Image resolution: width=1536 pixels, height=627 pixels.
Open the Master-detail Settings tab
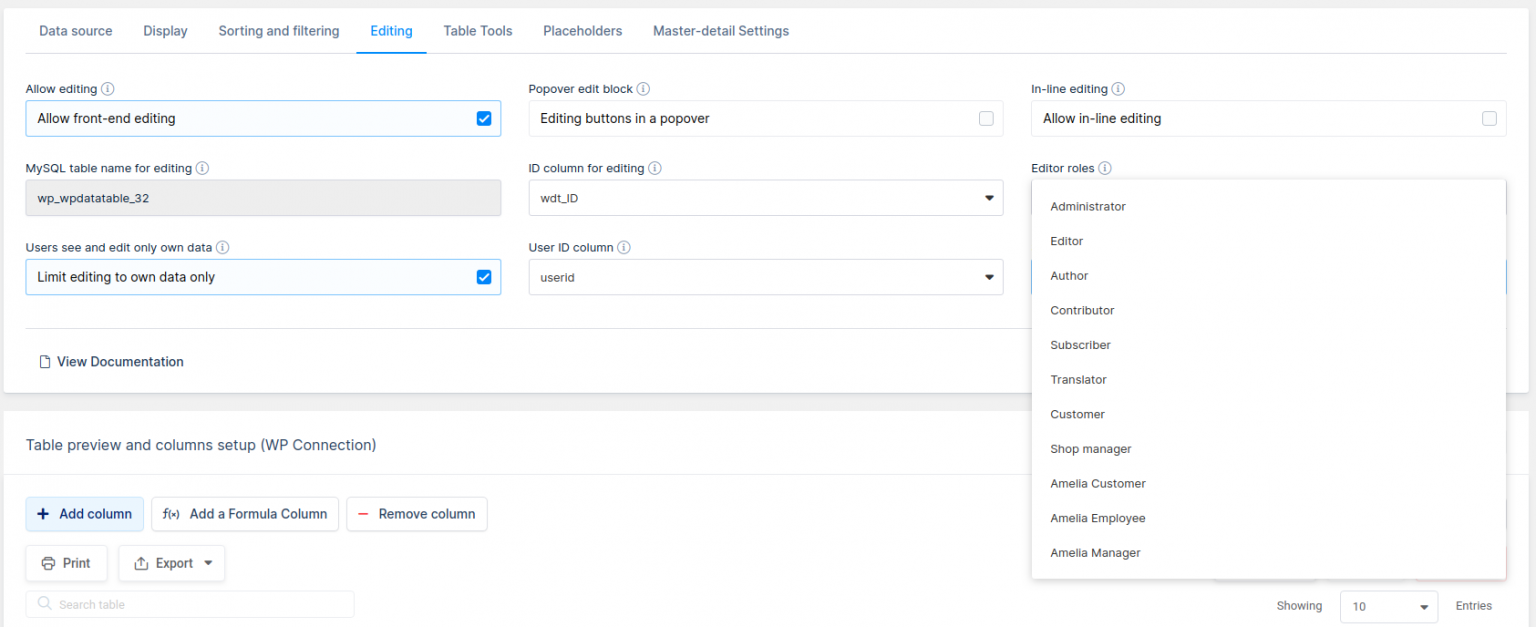pyautogui.click(x=720, y=31)
